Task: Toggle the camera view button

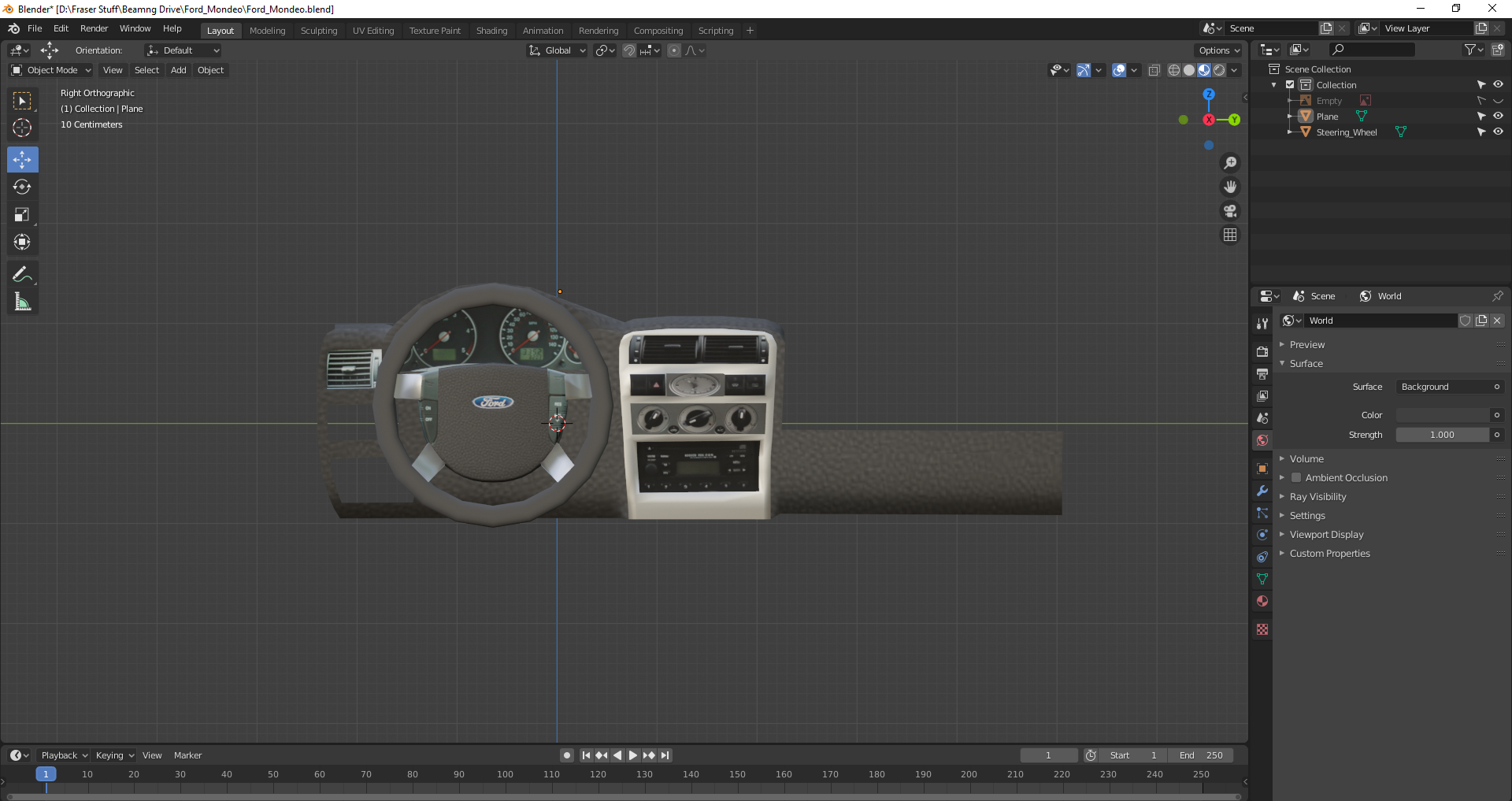Action: coord(1230,211)
